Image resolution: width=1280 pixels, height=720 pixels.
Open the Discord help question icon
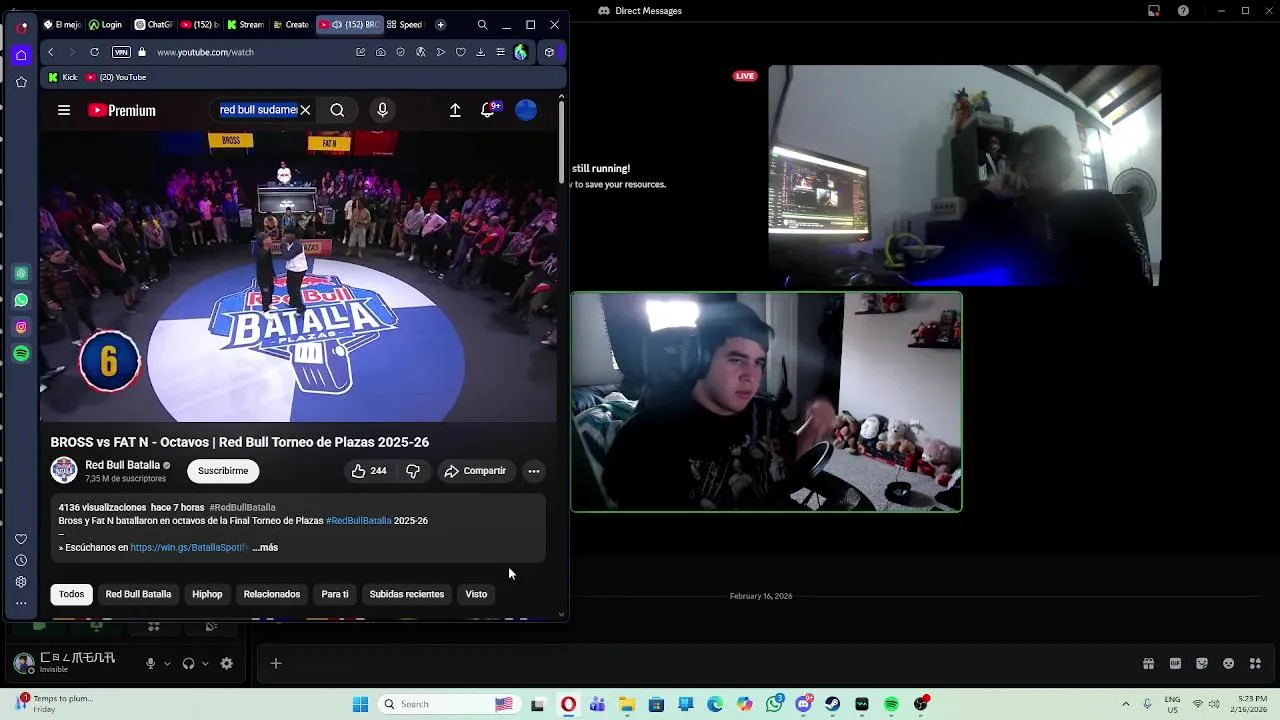[x=1184, y=11]
